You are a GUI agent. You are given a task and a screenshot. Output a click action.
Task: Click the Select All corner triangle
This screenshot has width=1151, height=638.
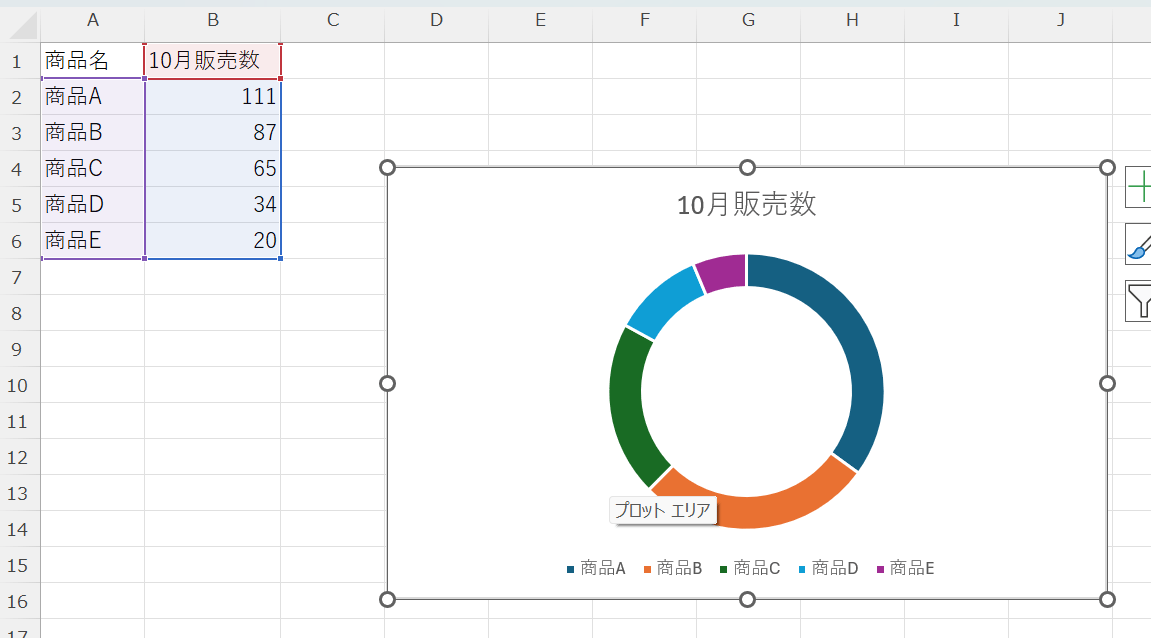20,21
